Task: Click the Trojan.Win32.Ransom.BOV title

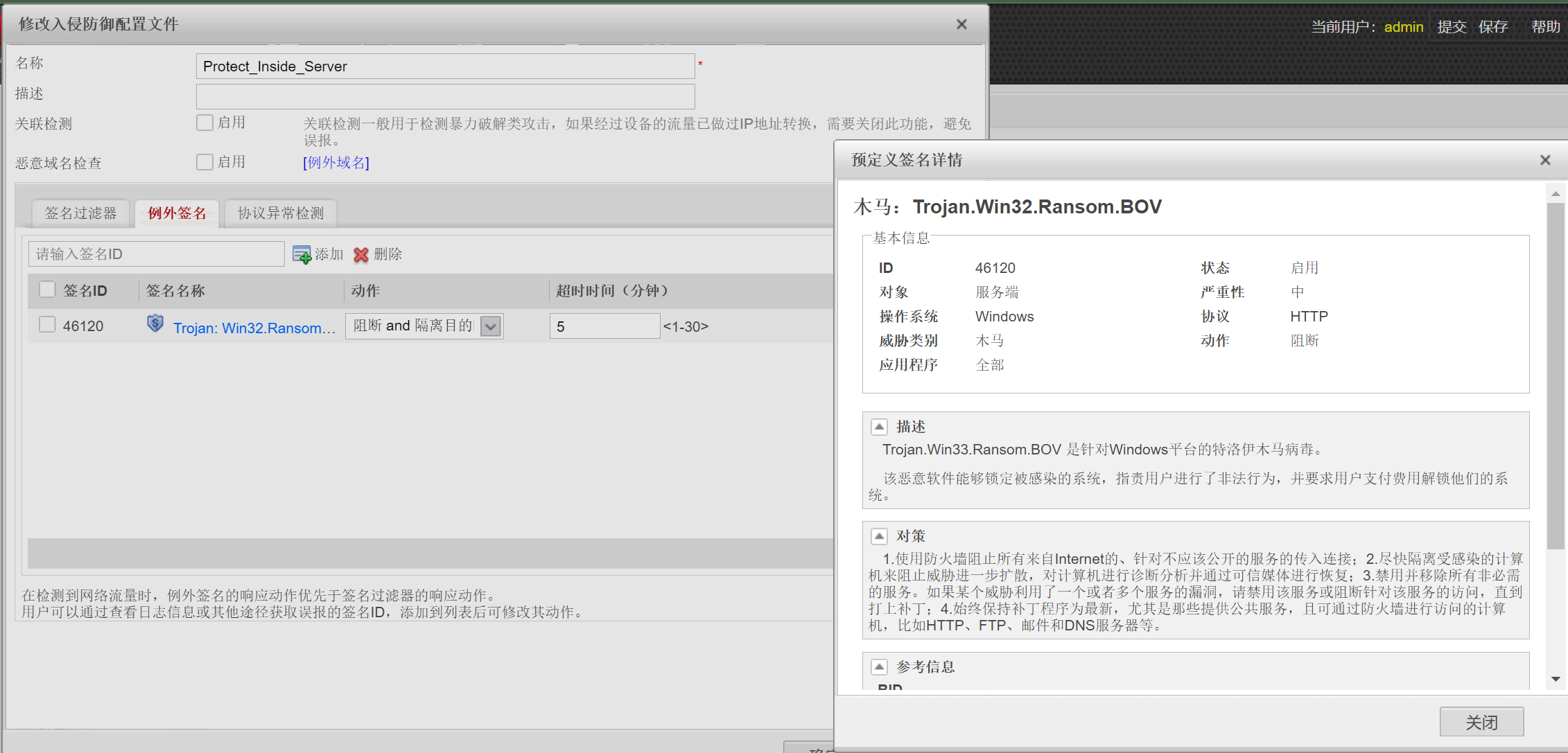Action: 1037,207
